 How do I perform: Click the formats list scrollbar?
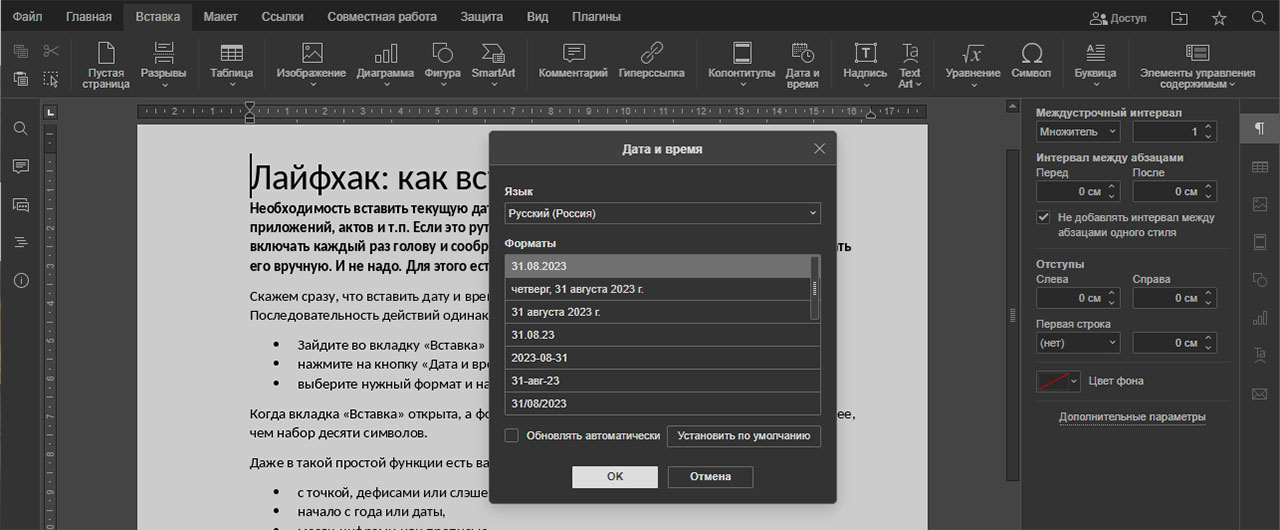[814, 288]
